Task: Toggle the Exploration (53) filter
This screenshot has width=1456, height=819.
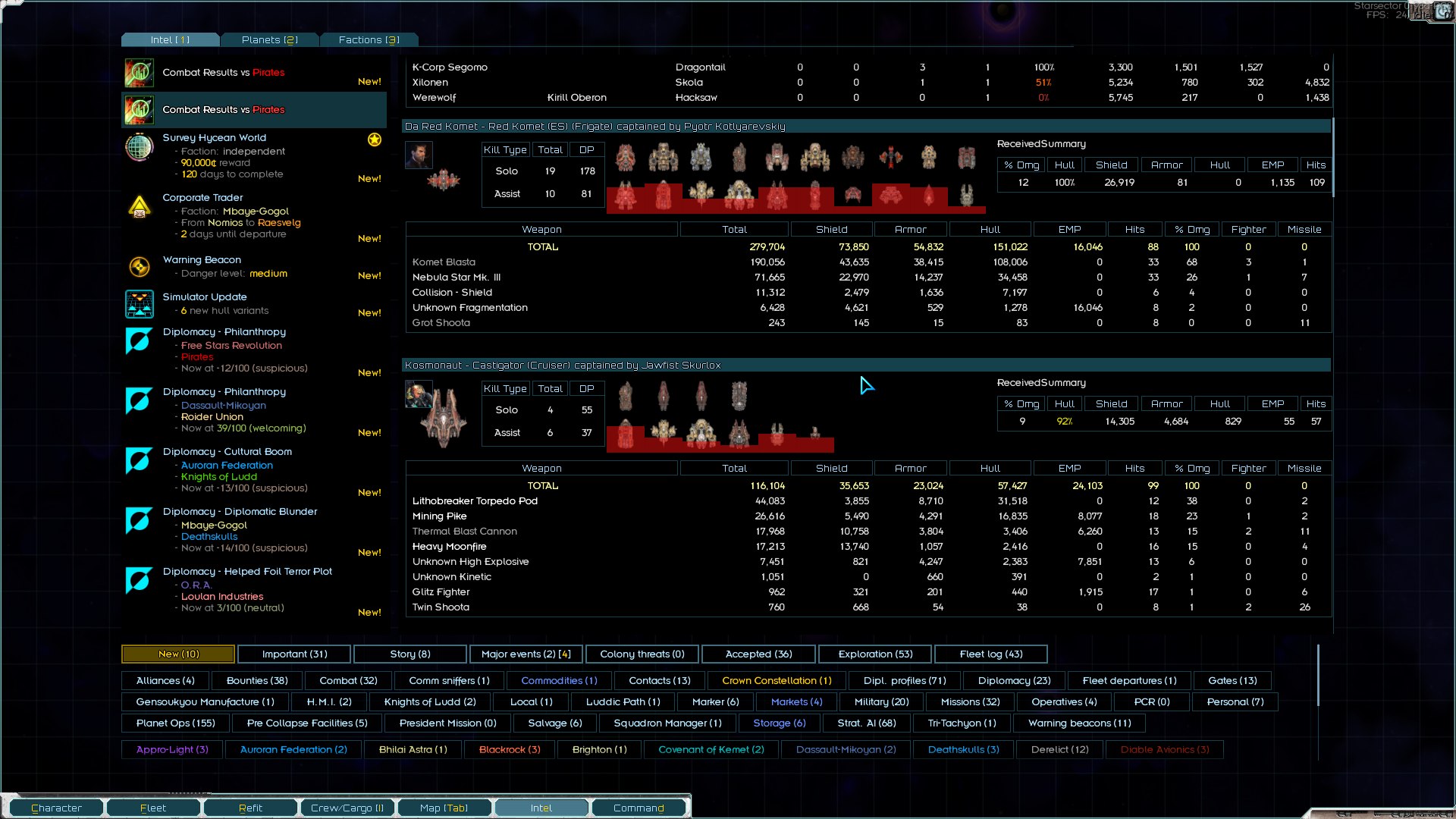Action: [875, 654]
